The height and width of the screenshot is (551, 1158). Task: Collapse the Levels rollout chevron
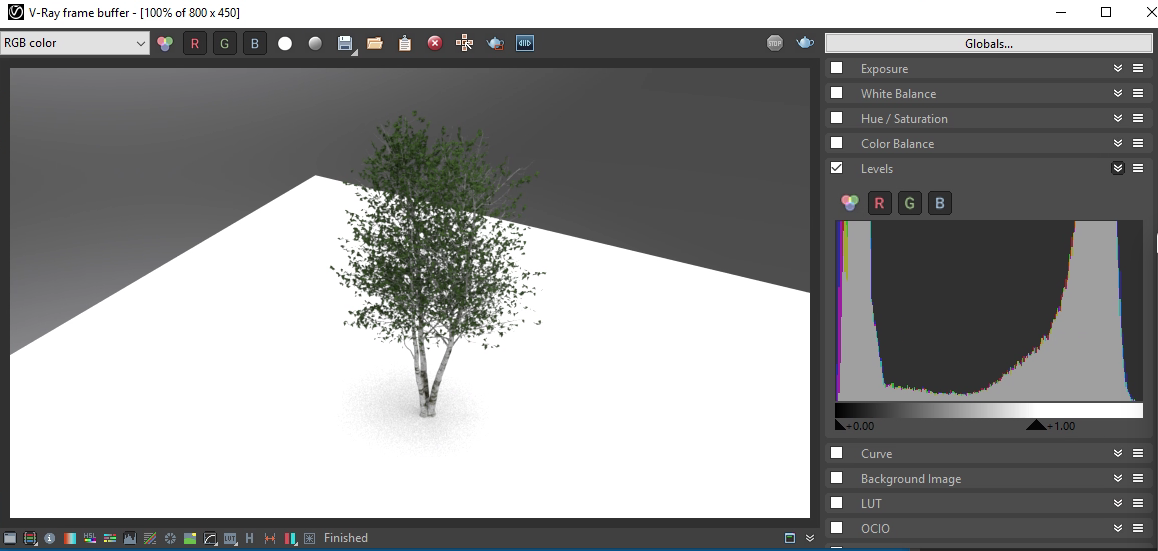(1118, 168)
